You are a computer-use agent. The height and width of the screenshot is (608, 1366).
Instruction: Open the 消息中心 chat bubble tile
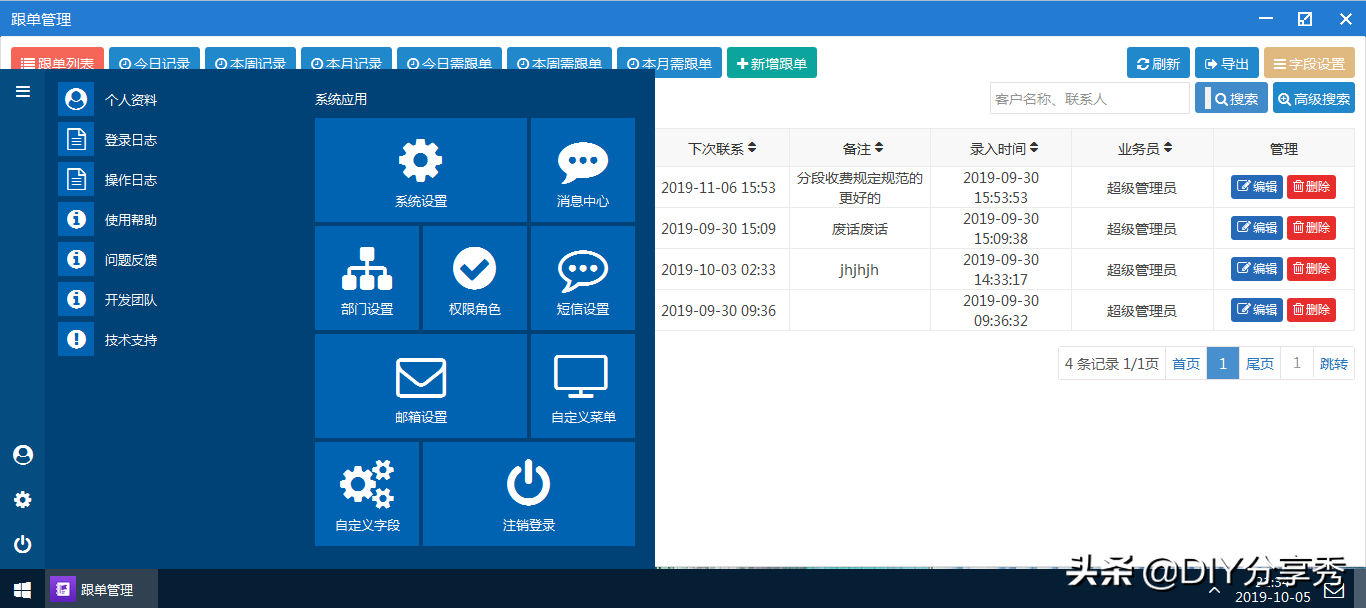583,170
